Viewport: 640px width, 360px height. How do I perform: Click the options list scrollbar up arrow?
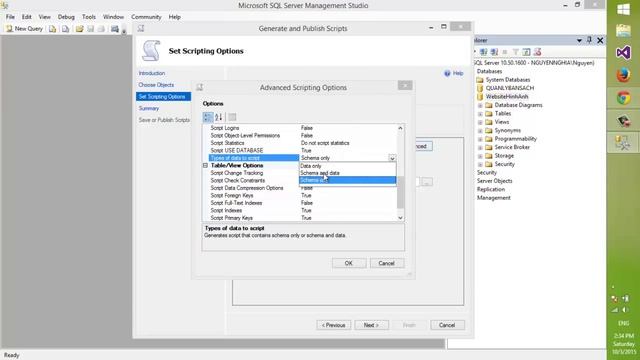coord(400,128)
